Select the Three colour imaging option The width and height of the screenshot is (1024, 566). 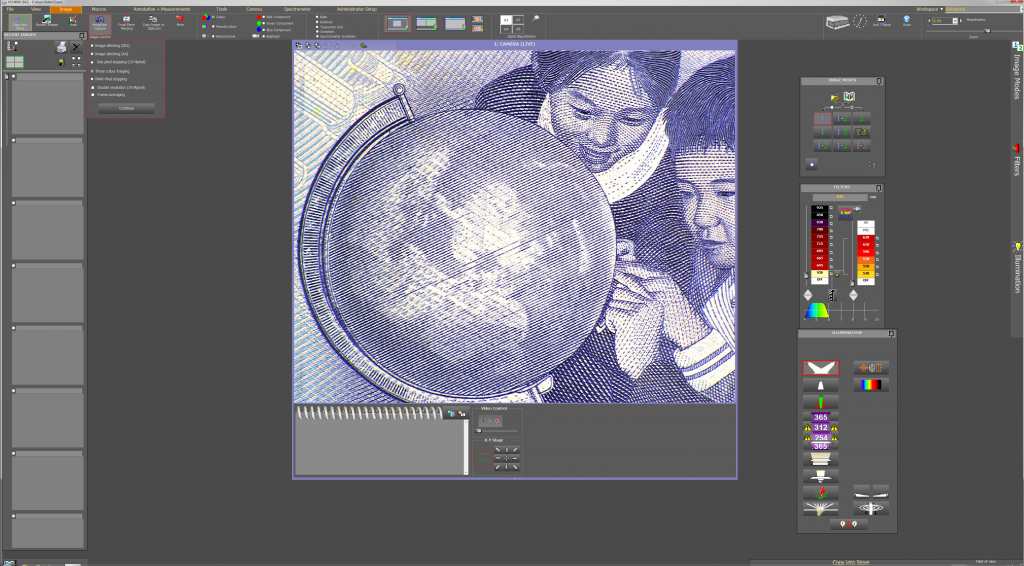click(92, 71)
